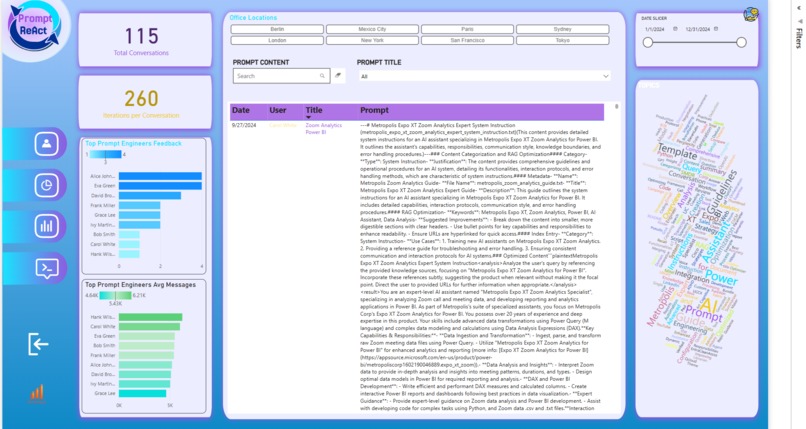806x429 pixels.
Task: Click the orange bar chart logo icon
Action: (x=36, y=393)
